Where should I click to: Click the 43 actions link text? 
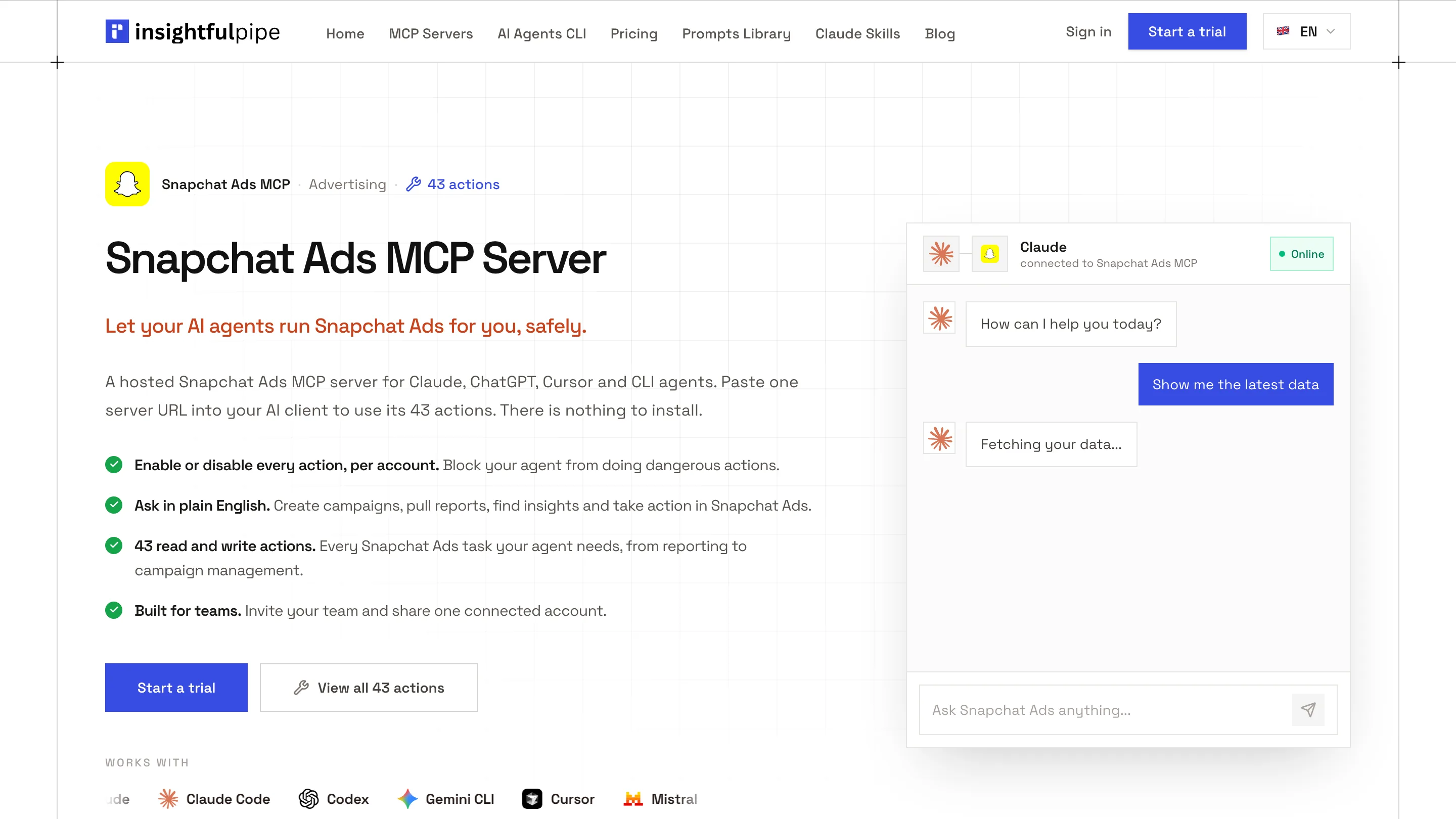tap(464, 184)
